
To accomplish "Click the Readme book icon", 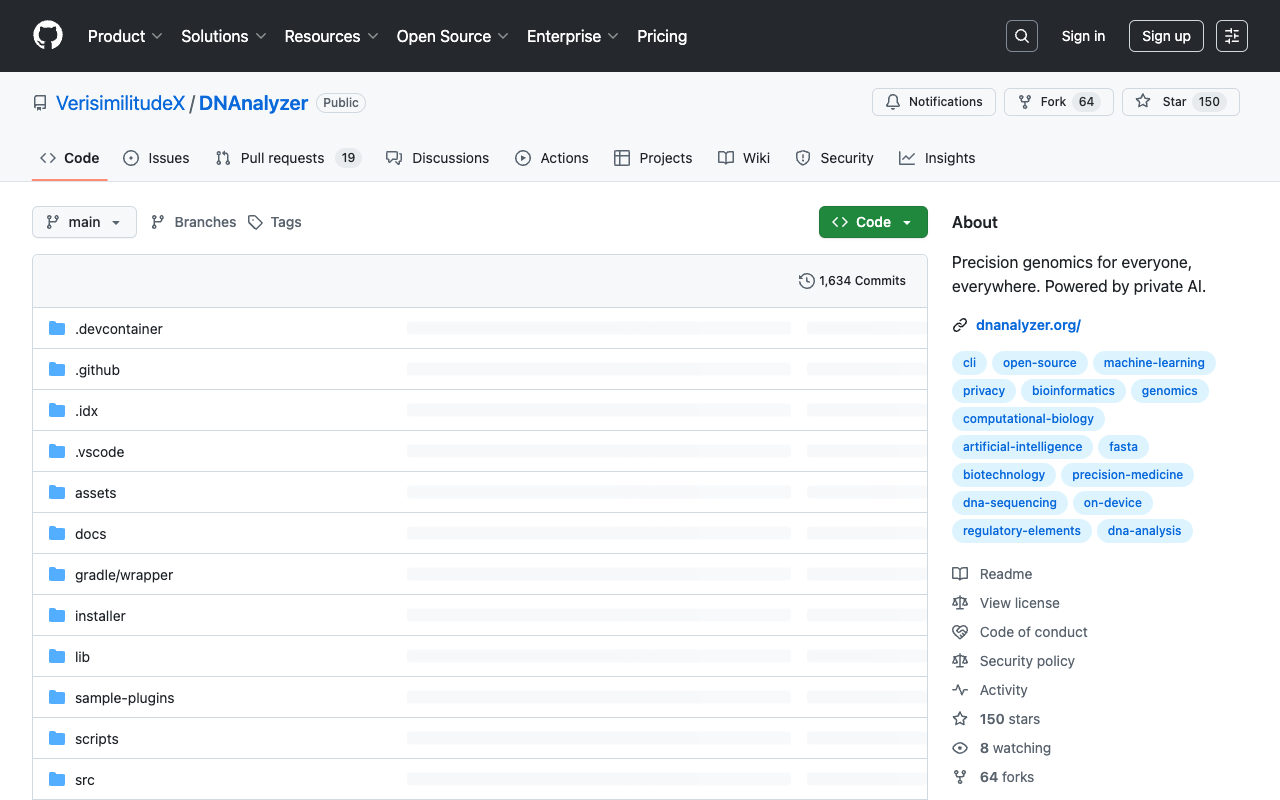I will tap(960, 574).
